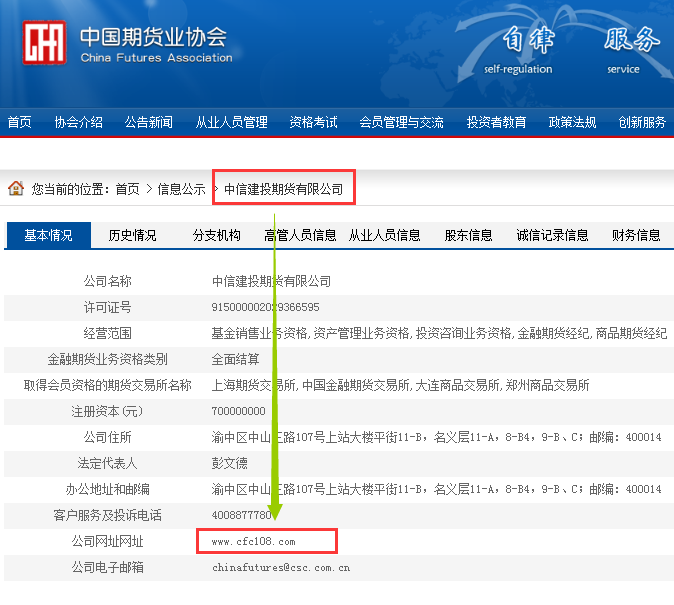Image resolution: width=674 pixels, height=605 pixels.
Task: Click the China Futures Association red logo
Action: [44, 43]
